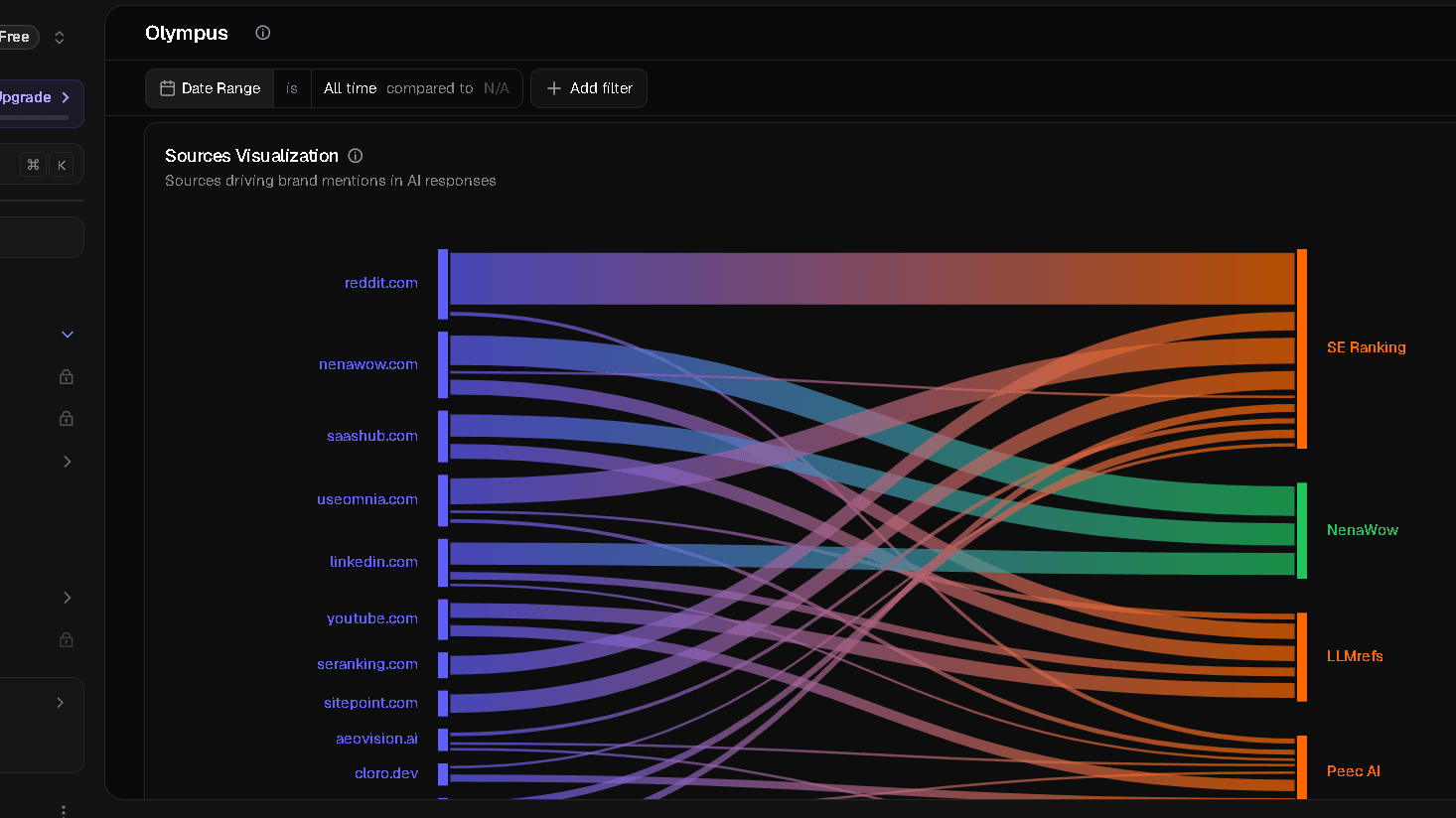The image size is (1456, 818).
Task: Click the Free plan badge
Action: click(x=17, y=37)
